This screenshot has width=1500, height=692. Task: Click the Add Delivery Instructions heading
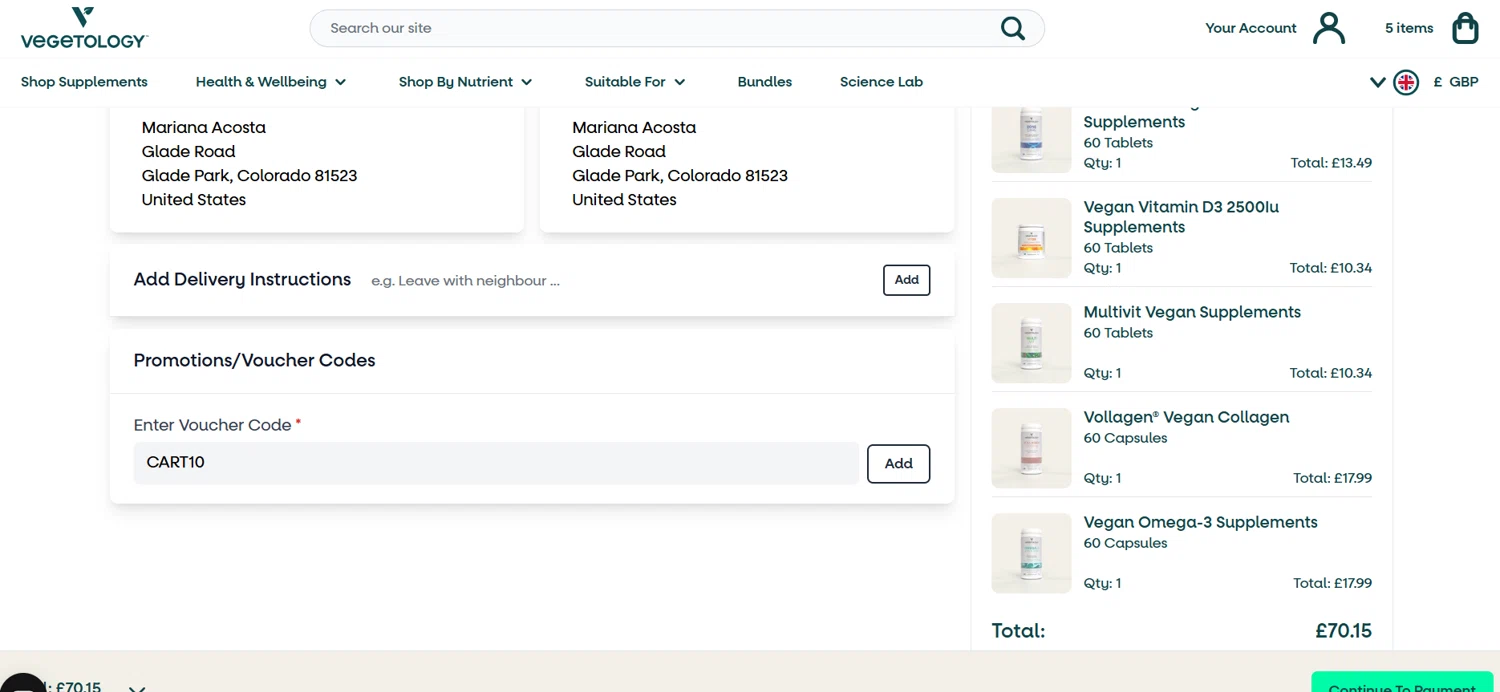point(242,280)
